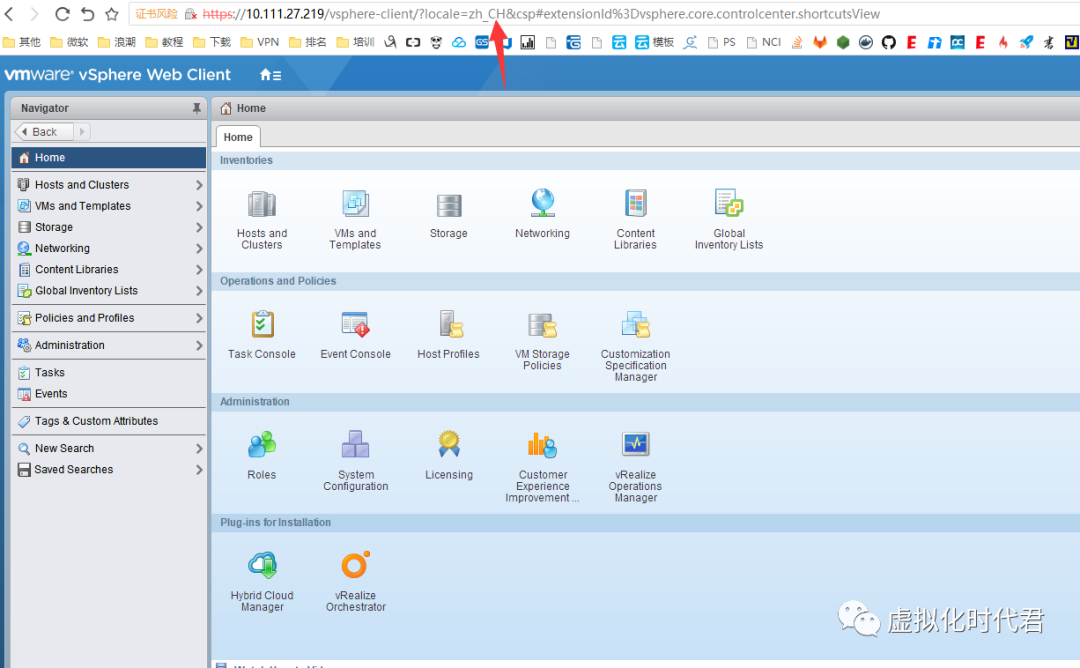This screenshot has width=1080, height=668.
Task: Open the Customization Specification Manager
Action: click(x=635, y=325)
